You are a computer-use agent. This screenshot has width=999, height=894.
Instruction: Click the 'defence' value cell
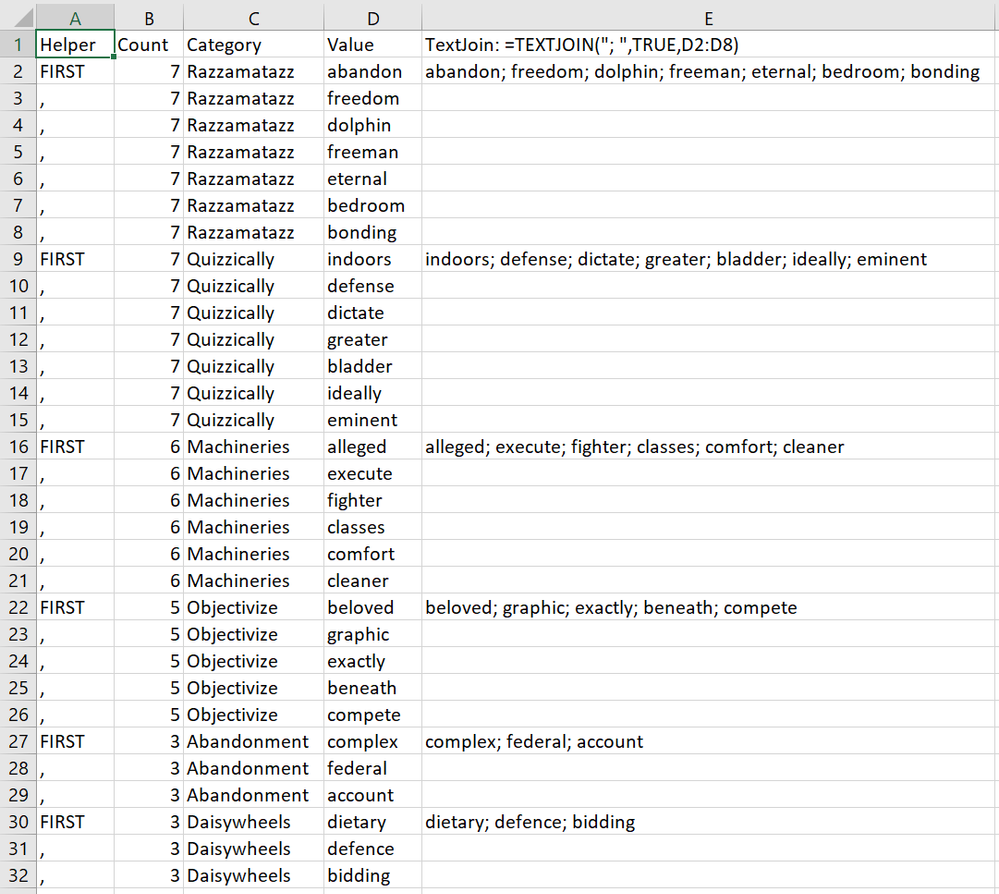click(x=373, y=849)
